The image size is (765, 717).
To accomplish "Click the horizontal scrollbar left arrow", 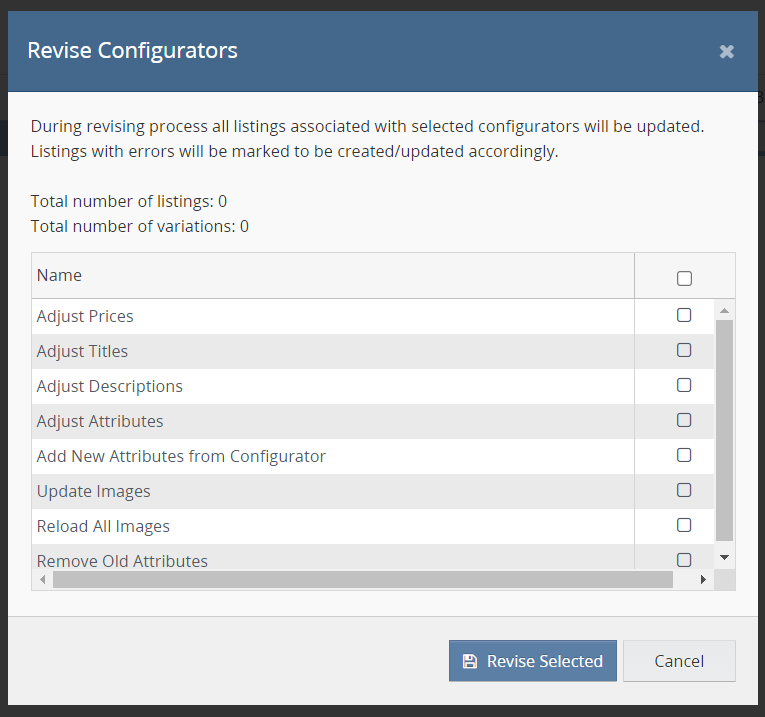I will (x=43, y=580).
